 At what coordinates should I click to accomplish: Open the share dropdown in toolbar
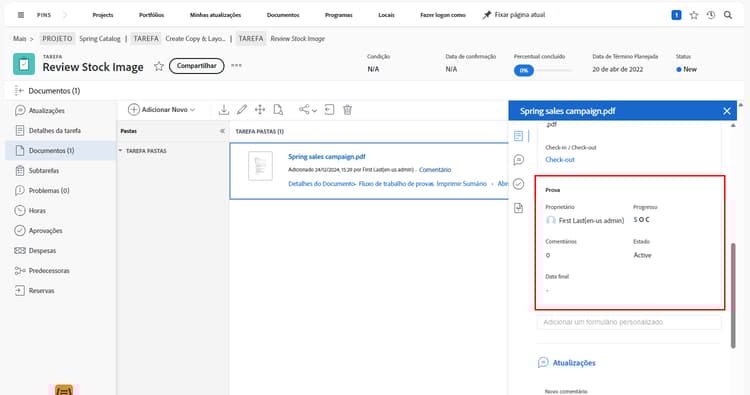(308, 110)
